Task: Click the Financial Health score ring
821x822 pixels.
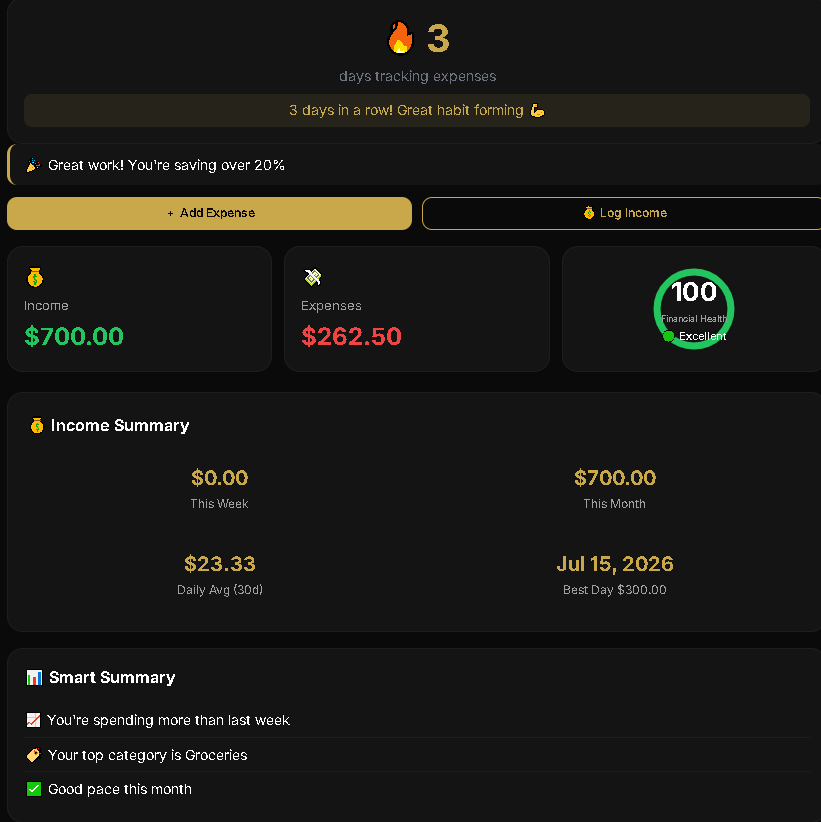Action: 694,309
